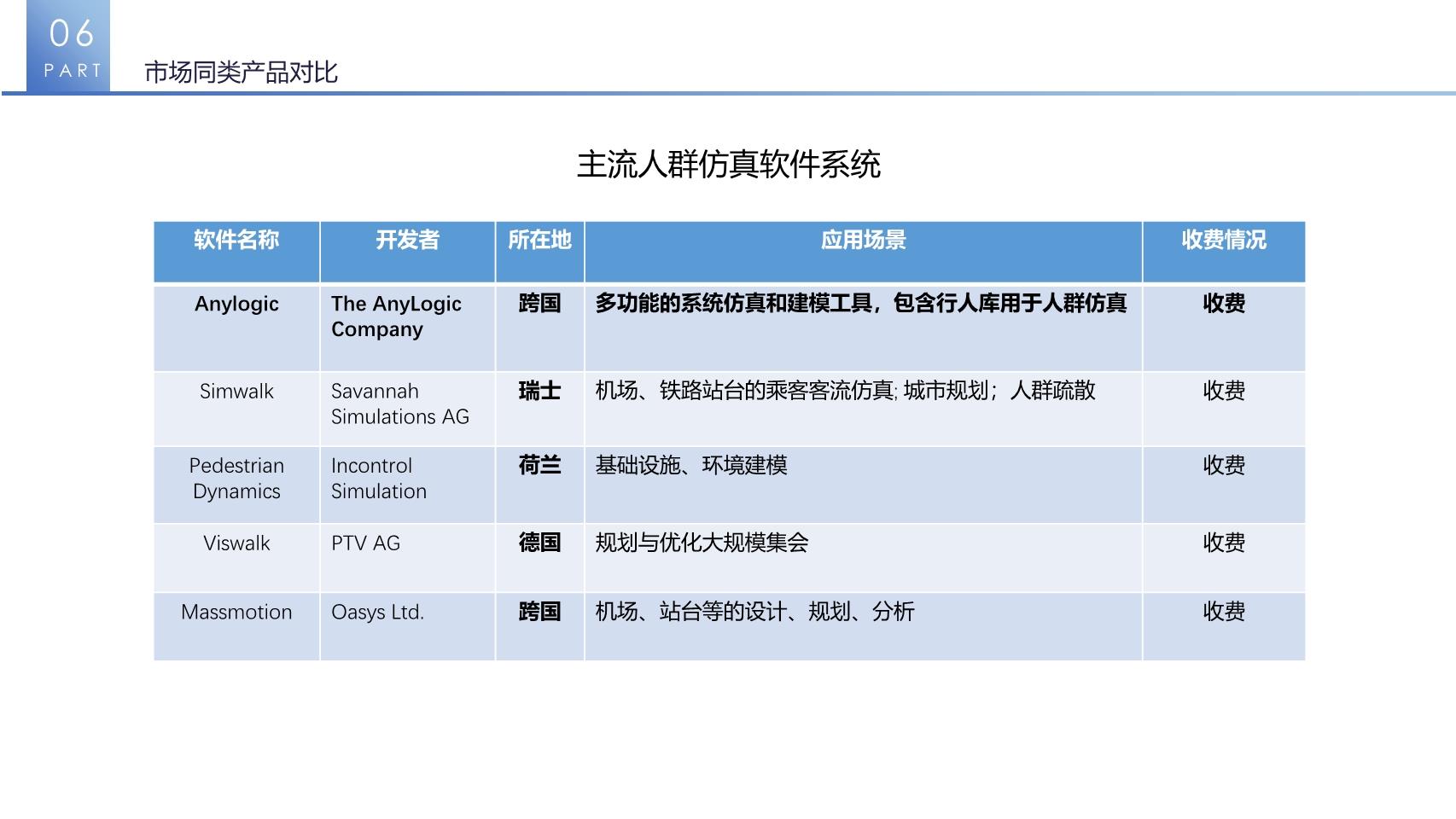1456x819 pixels.
Task: Click '收费' in the Viswalk row
Action: coord(1224,558)
